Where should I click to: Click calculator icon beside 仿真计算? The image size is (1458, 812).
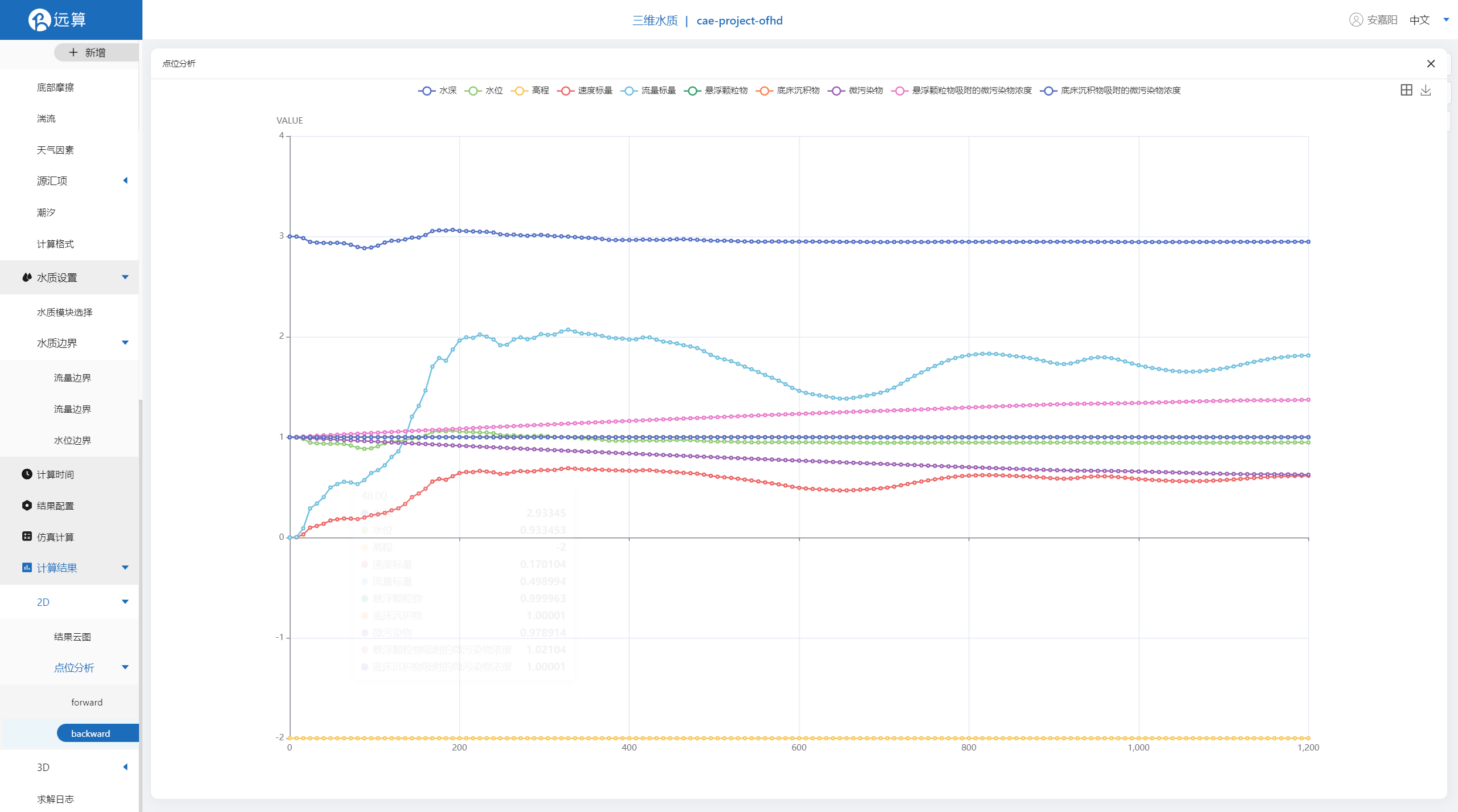[x=27, y=536]
